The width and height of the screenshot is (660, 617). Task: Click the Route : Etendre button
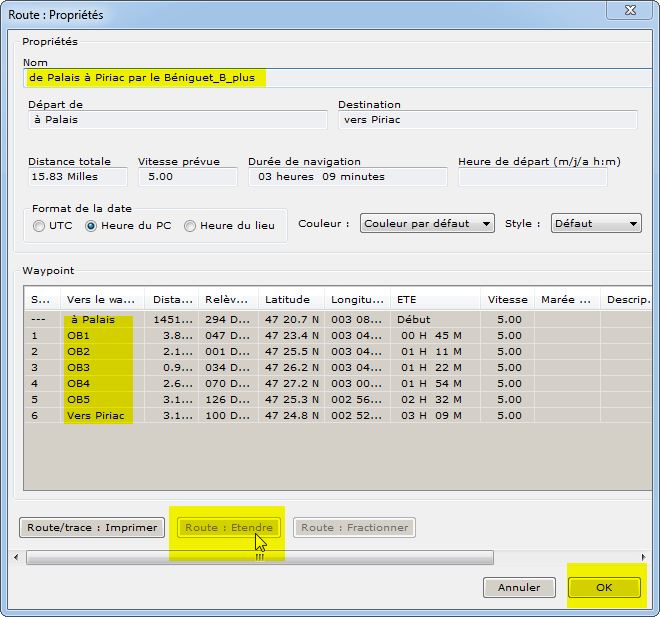pos(229,528)
